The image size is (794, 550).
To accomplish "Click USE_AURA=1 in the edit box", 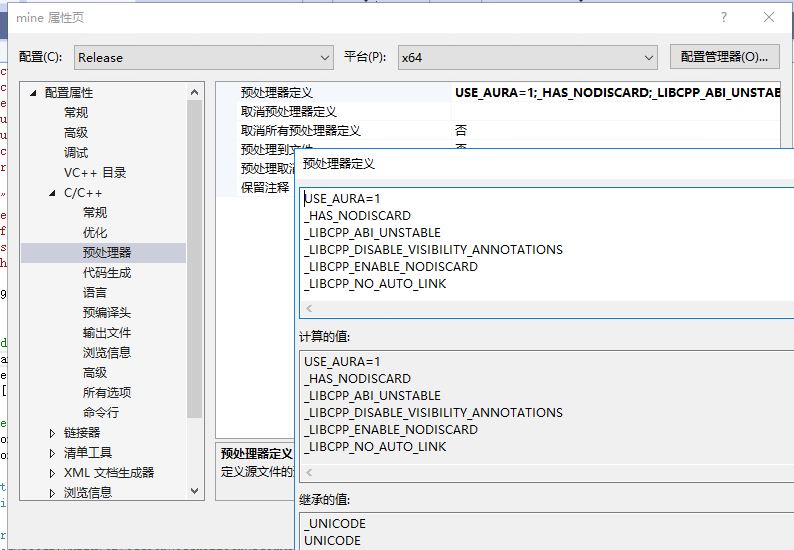I will coord(342,199).
